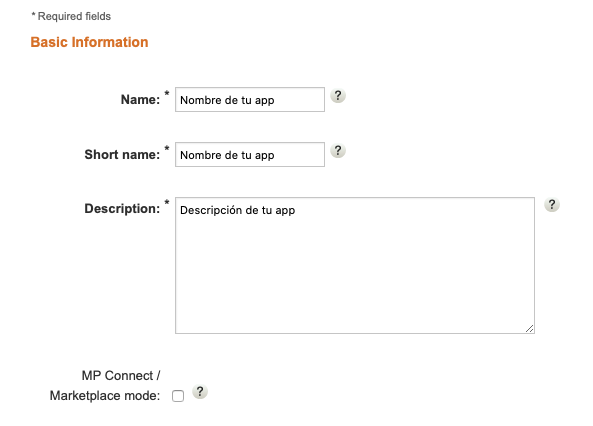Click the 'Basic Information' section heading
Image resolution: width=593 pixels, height=426 pixels.
[89, 42]
